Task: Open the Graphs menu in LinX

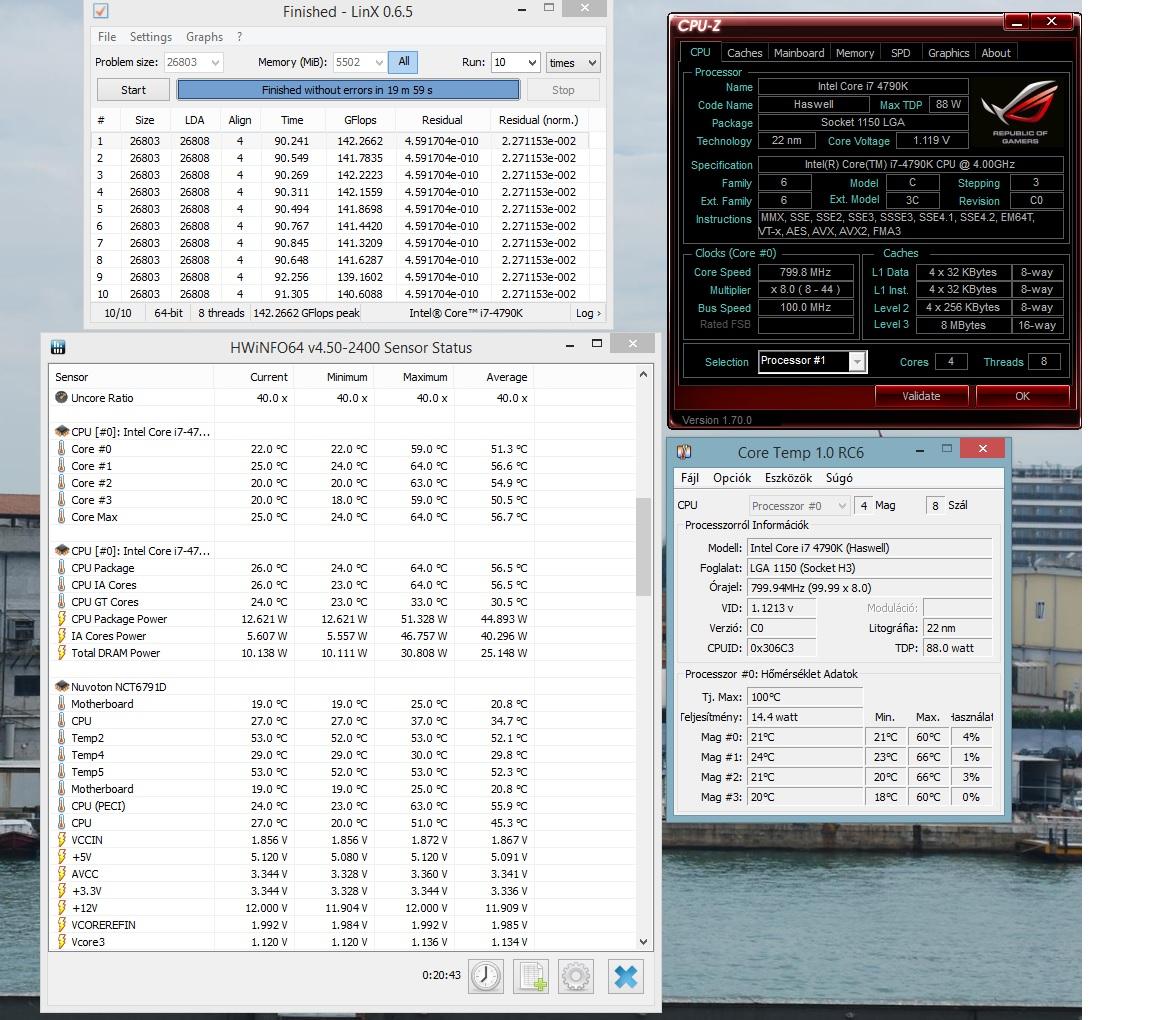Action: [x=204, y=37]
